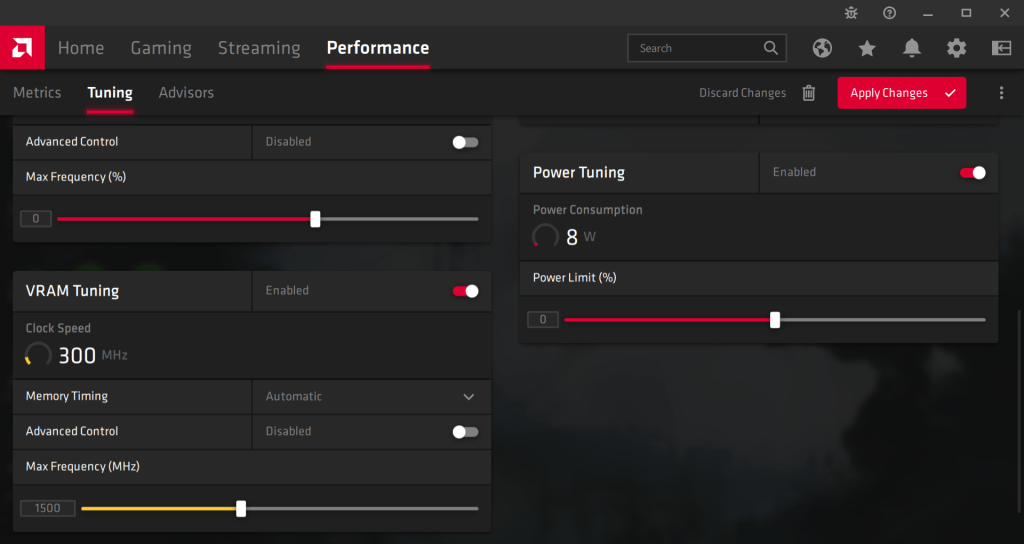Screen dimensions: 1024x544
Task: Click the help question mark icon
Action: pyautogui.click(x=889, y=13)
